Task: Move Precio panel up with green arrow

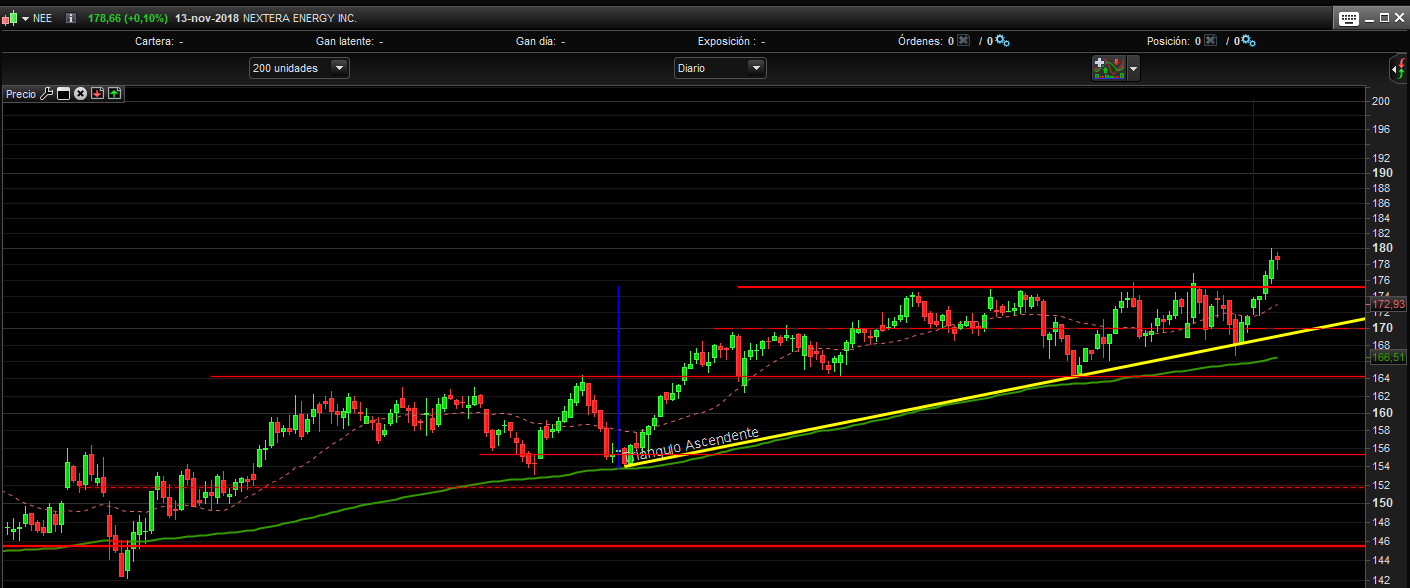Action: pyautogui.click(x=114, y=94)
